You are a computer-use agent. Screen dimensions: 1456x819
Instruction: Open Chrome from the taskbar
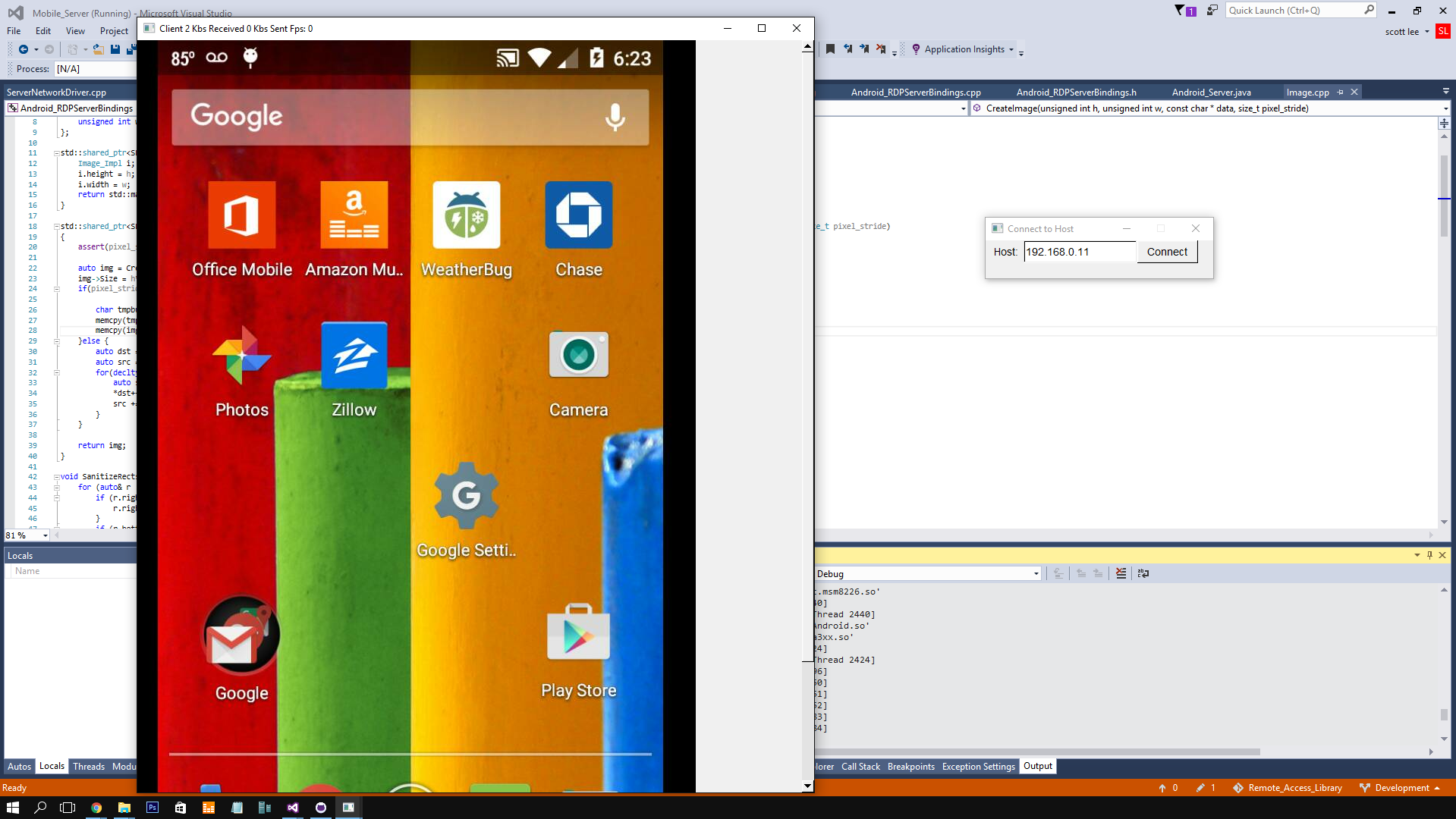pyautogui.click(x=96, y=808)
